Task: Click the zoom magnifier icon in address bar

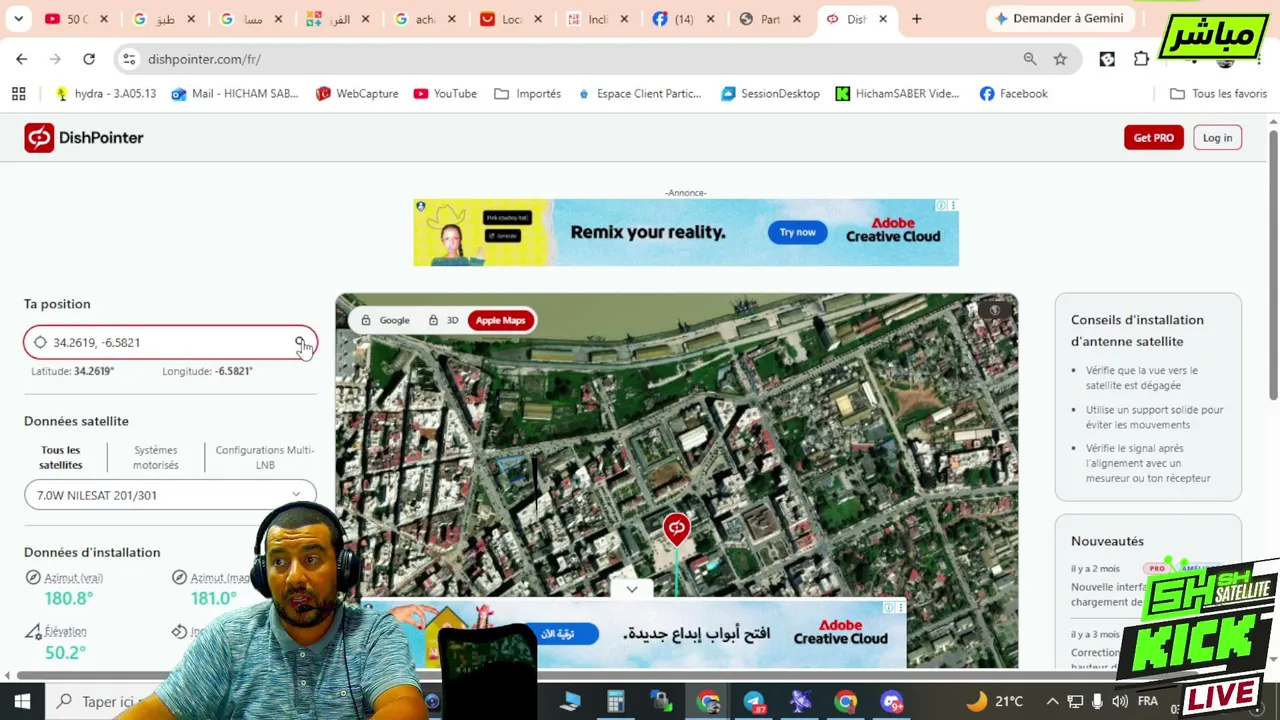Action: coord(1030,59)
